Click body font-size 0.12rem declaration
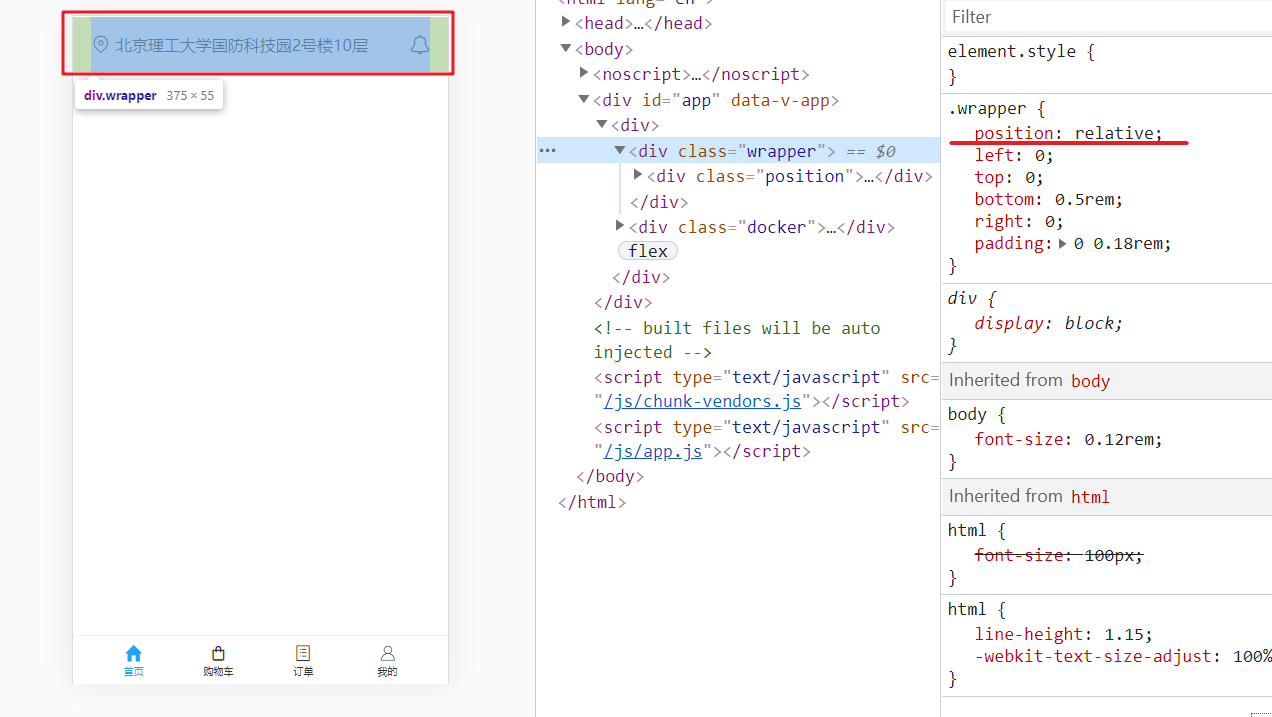 click(1069, 438)
